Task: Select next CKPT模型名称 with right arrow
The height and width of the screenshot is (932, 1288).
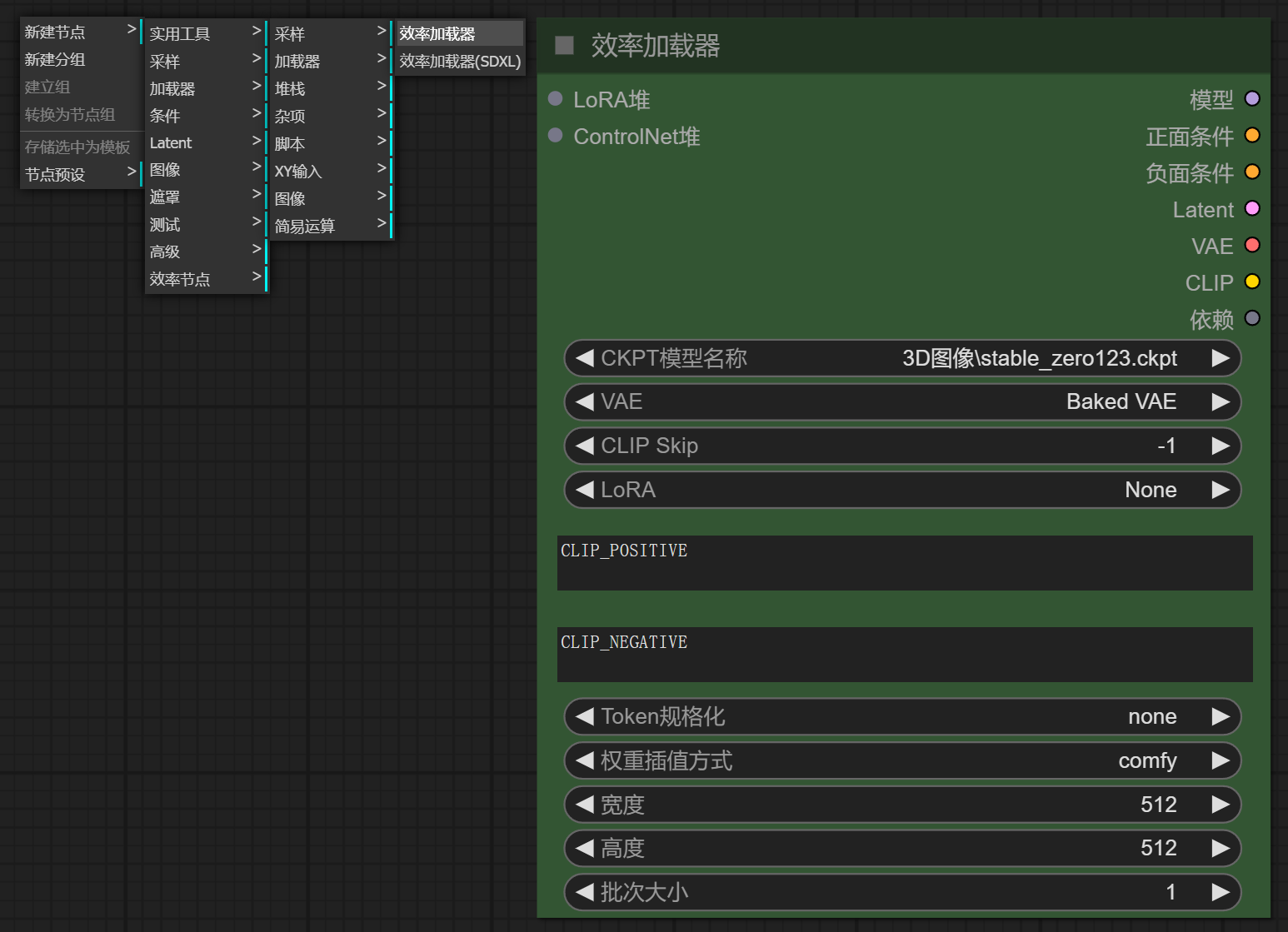Action: (1221, 358)
